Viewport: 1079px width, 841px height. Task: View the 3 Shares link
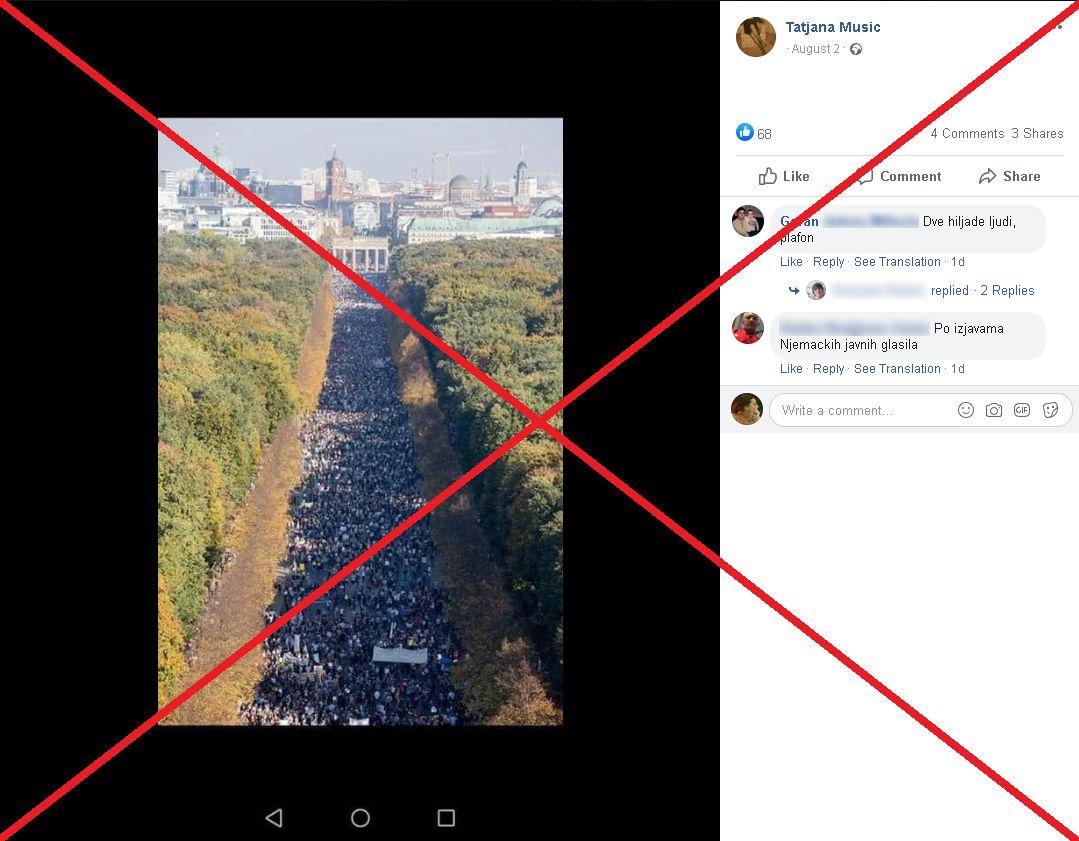point(1037,134)
